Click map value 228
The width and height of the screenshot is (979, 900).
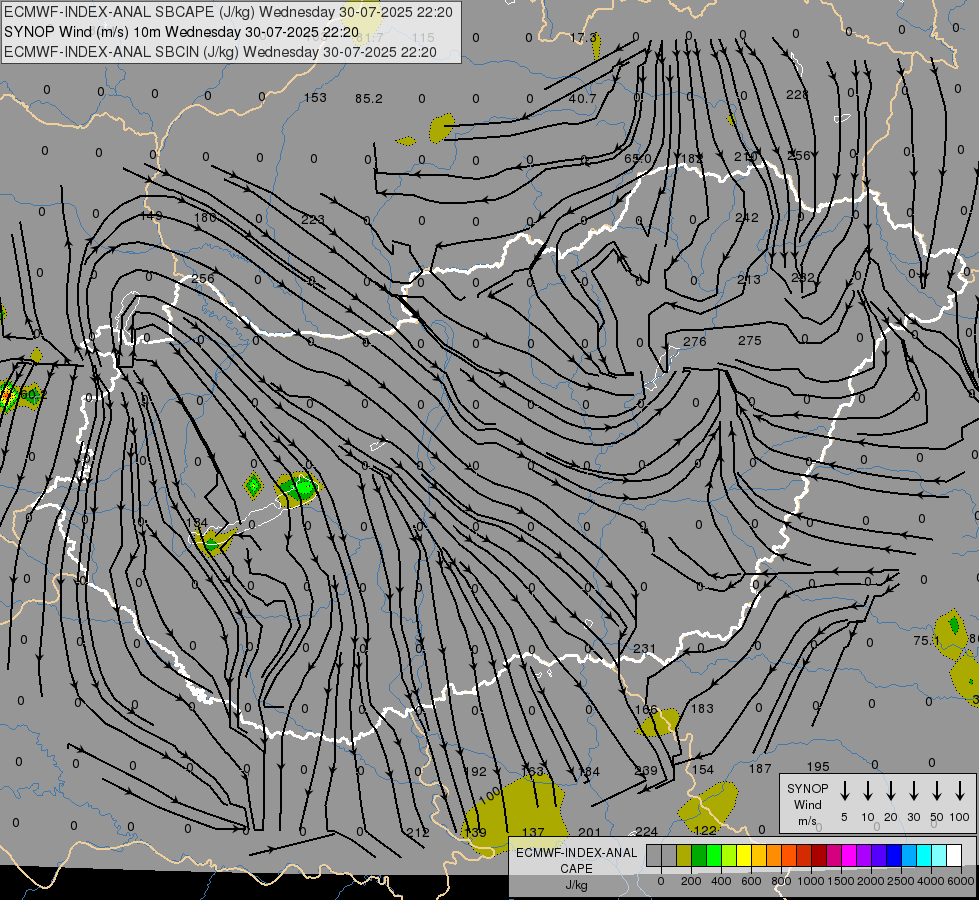tap(797, 94)
